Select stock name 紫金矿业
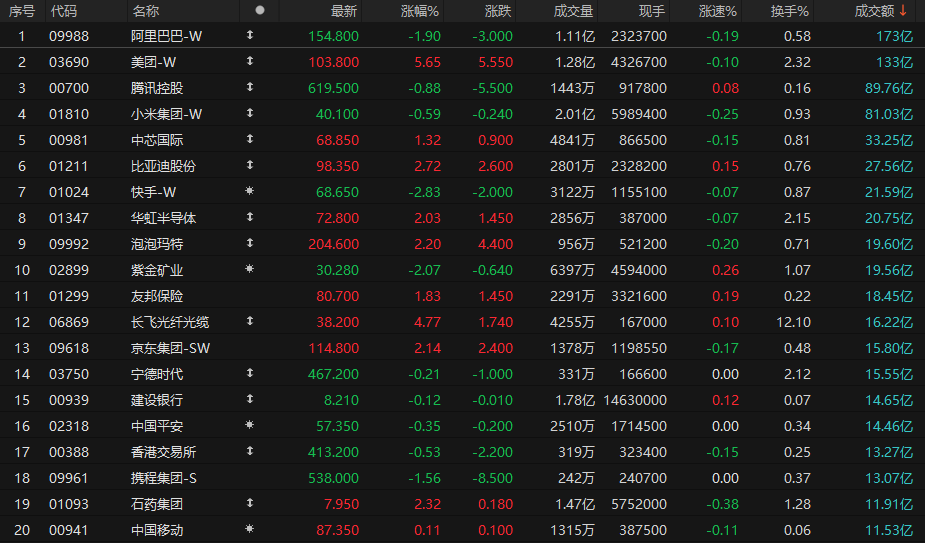The image size is (925, 543). (157, 270)
